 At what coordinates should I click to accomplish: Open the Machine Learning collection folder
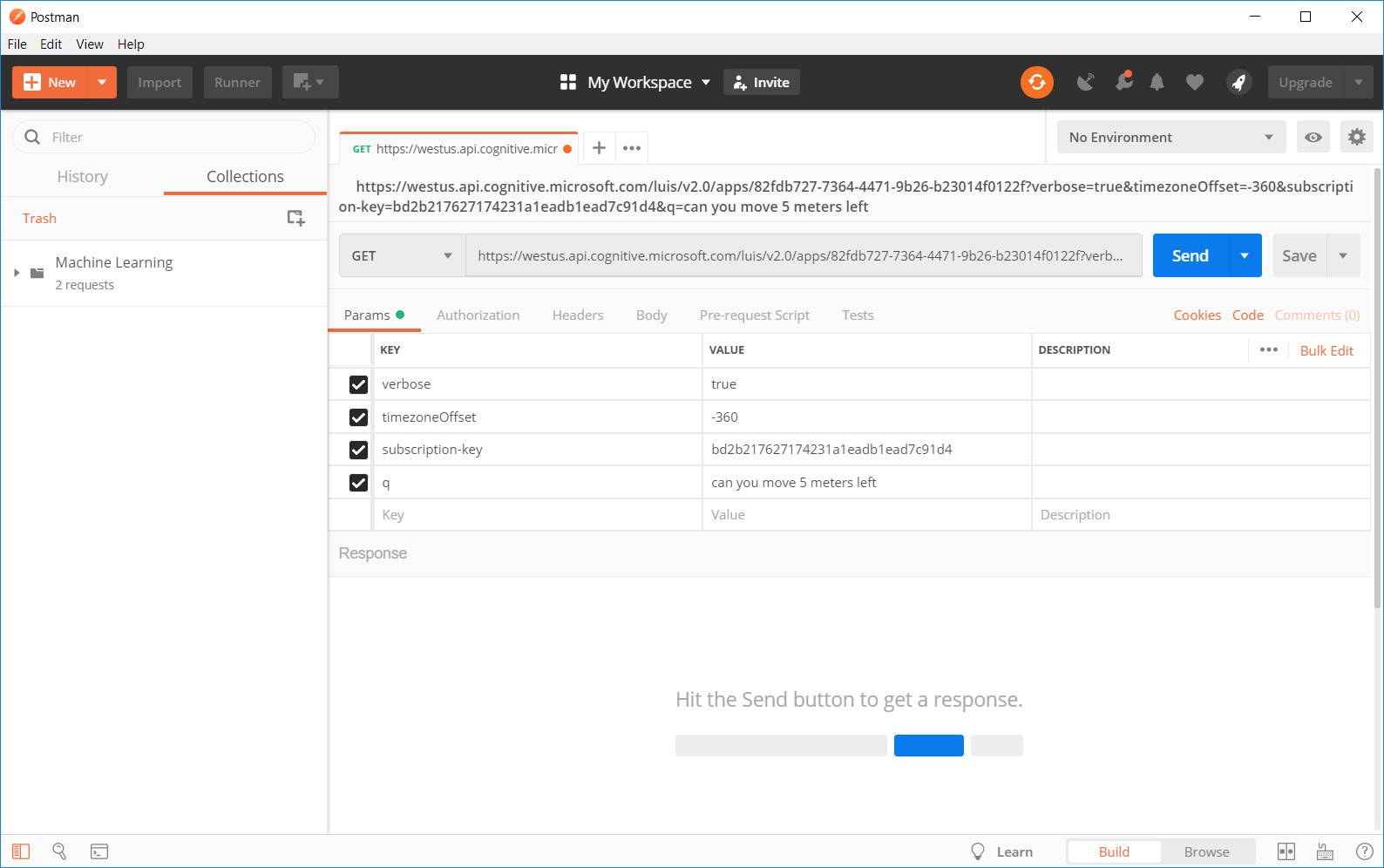click(113, 273)
